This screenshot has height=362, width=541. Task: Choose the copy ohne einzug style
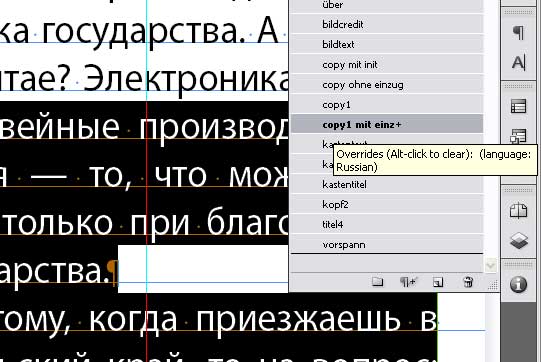click(x=386, y=85)
